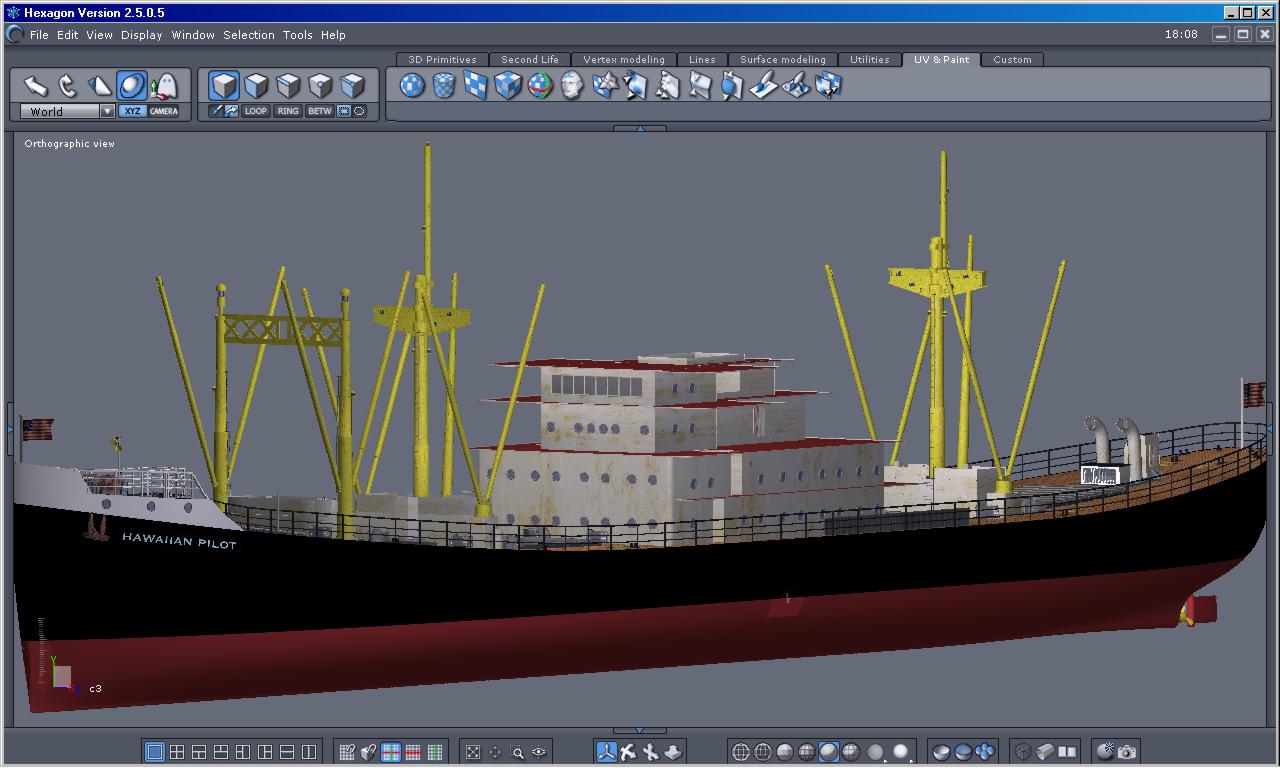Click the vertical two-pane viewport layout
This screenshot has width=1280, height=768.
tap(309, 752)
